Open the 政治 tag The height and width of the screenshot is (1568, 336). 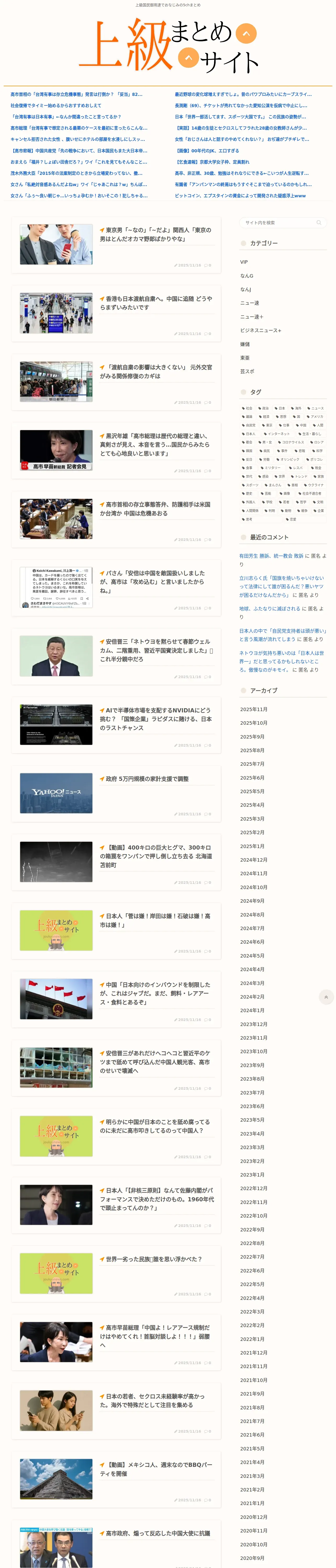click(x=264, y=408)
